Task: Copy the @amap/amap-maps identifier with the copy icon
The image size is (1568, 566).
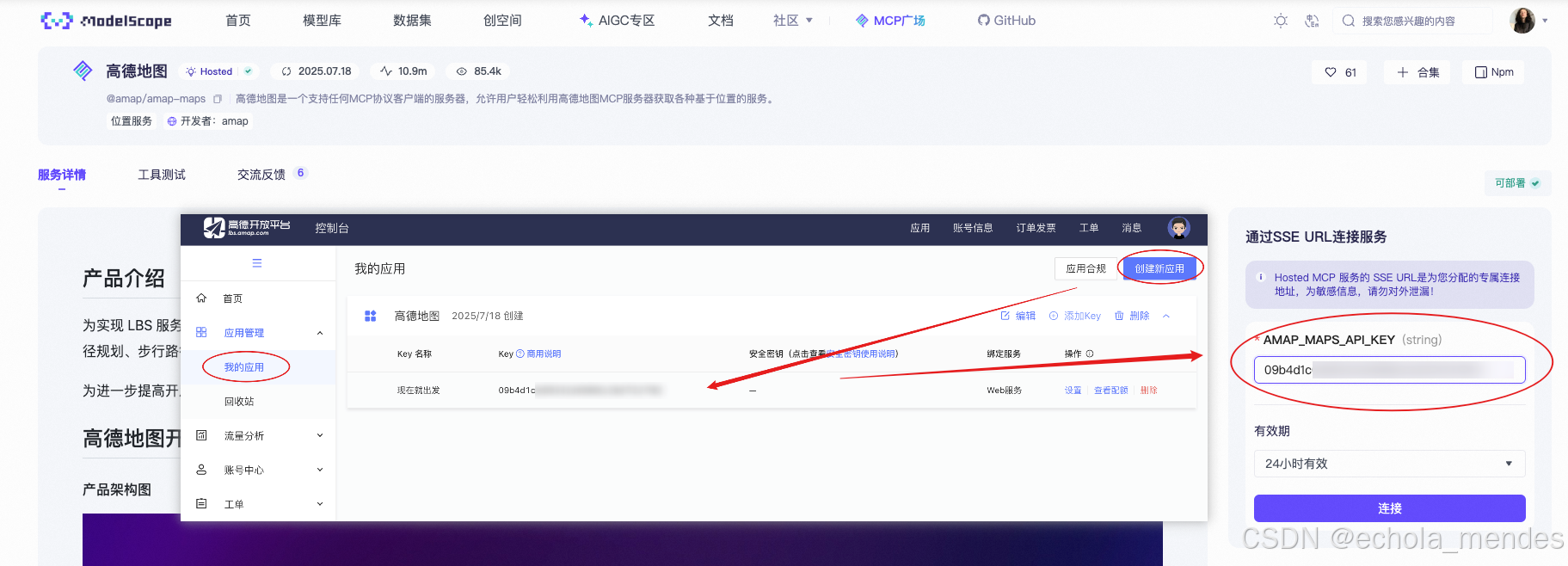Action: pos(218,99)
